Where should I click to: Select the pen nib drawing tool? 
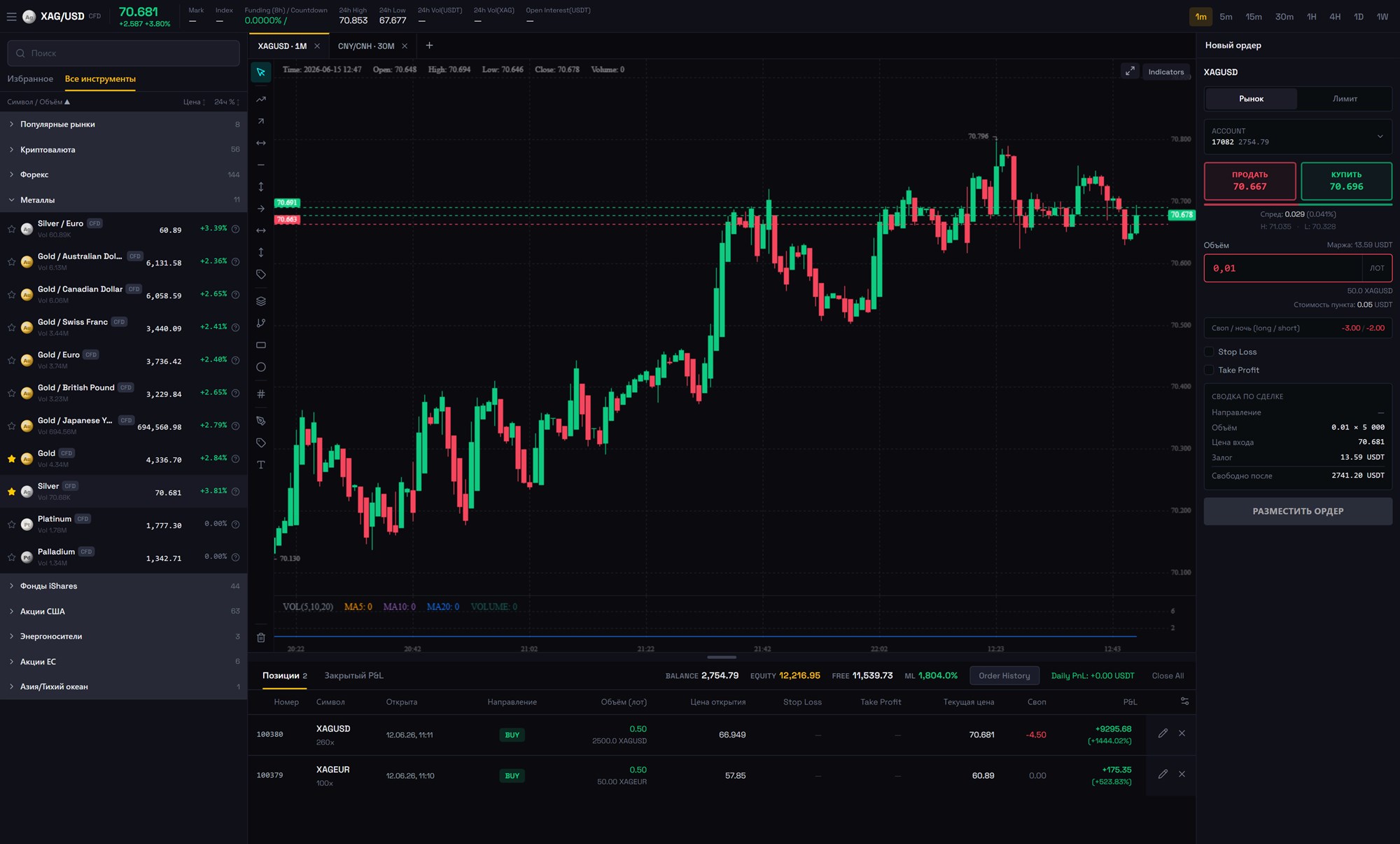pyautogui.click(x=261, y=421)
